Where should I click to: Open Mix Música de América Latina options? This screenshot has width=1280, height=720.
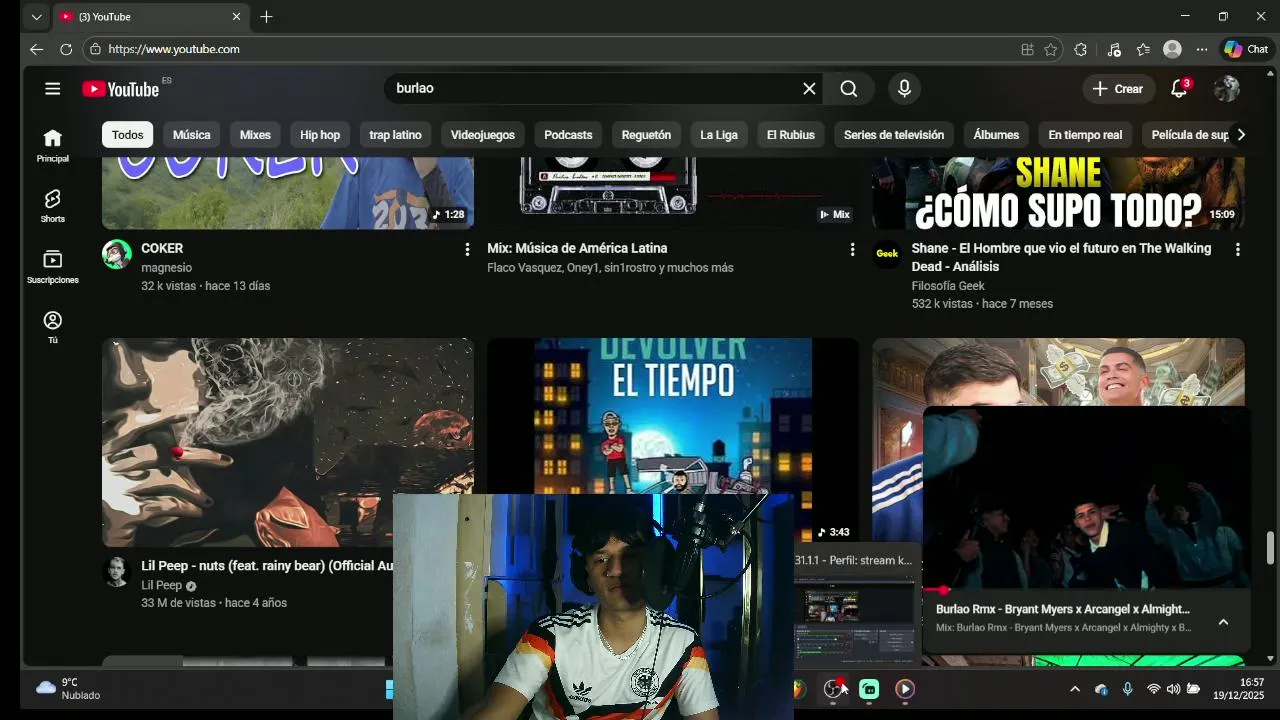pos(852,249)
